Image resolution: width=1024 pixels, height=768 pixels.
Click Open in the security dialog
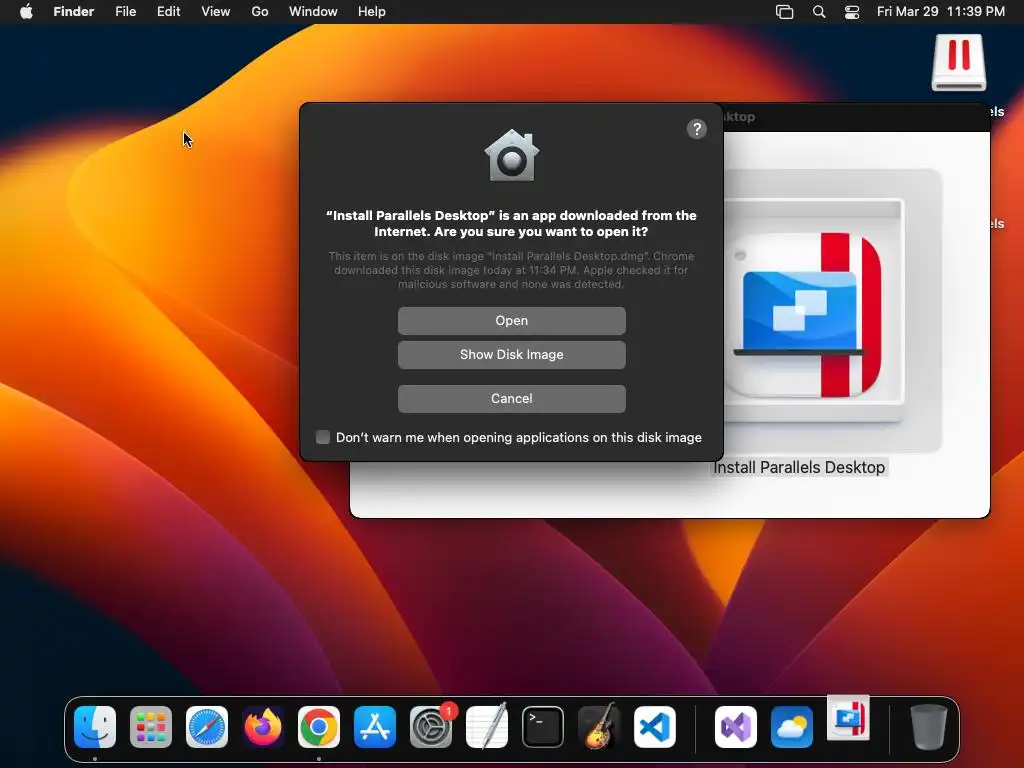click(x=511, y=321)
